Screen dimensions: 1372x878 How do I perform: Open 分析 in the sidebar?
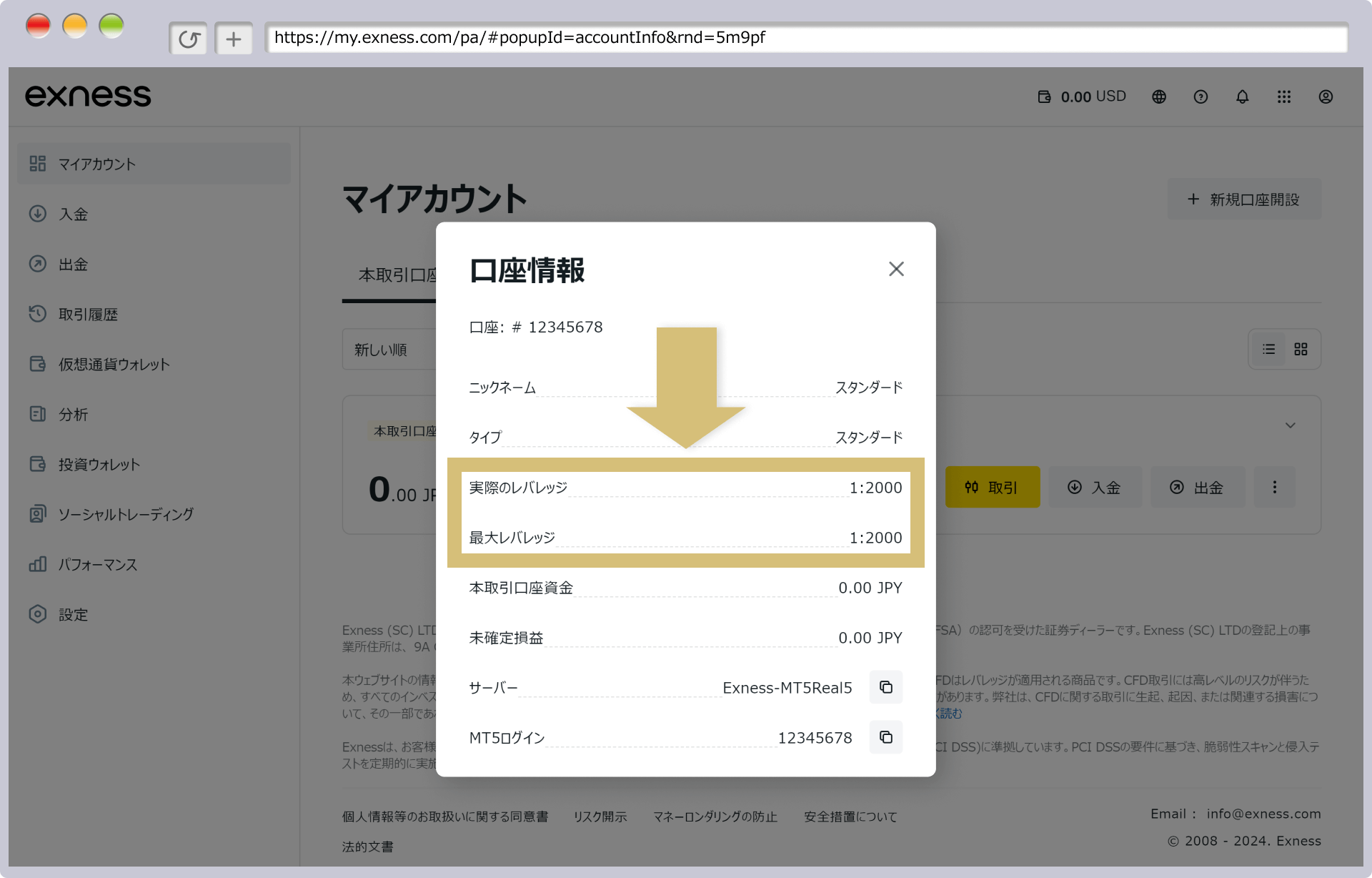[x=154, y=414]
